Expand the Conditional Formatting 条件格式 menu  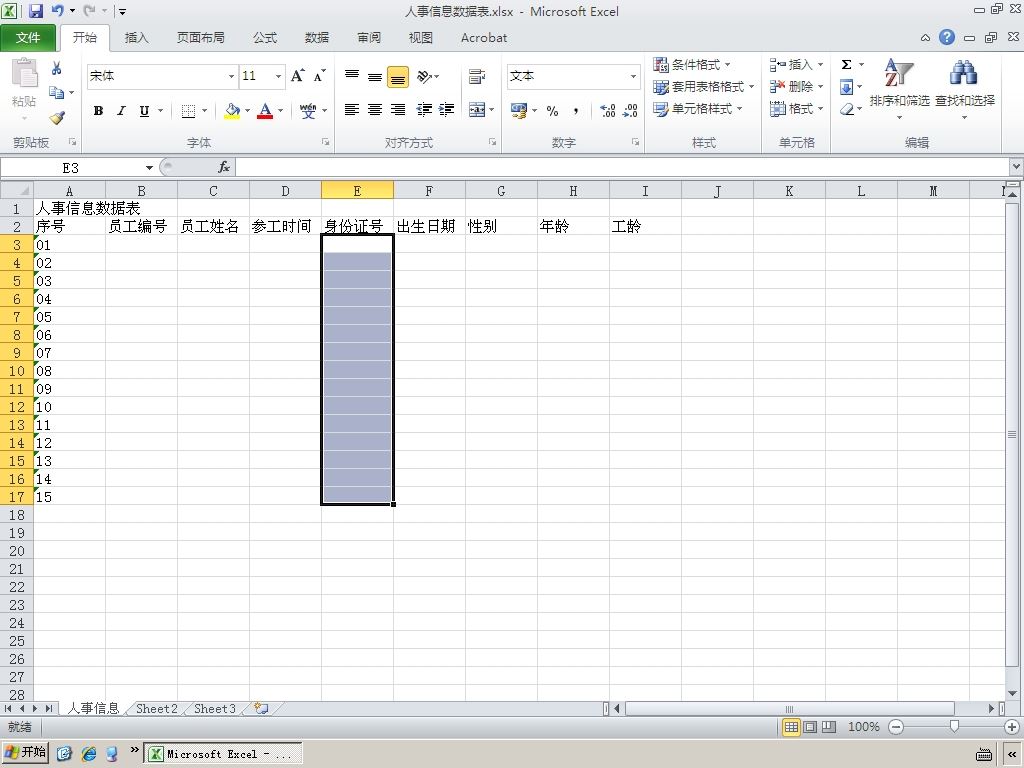692,65
